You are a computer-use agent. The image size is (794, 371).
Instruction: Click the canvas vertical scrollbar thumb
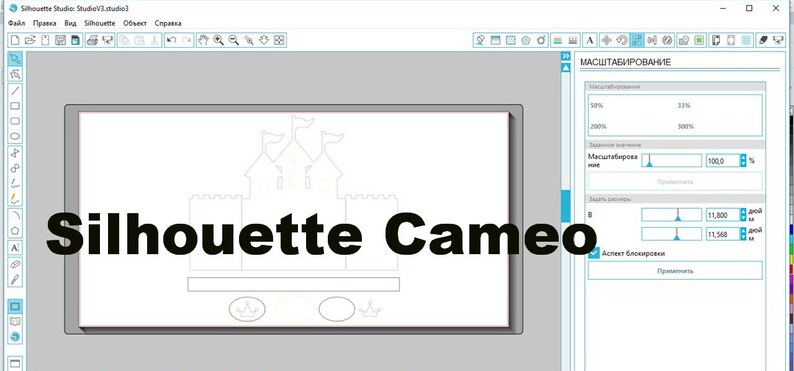point(566,206)
